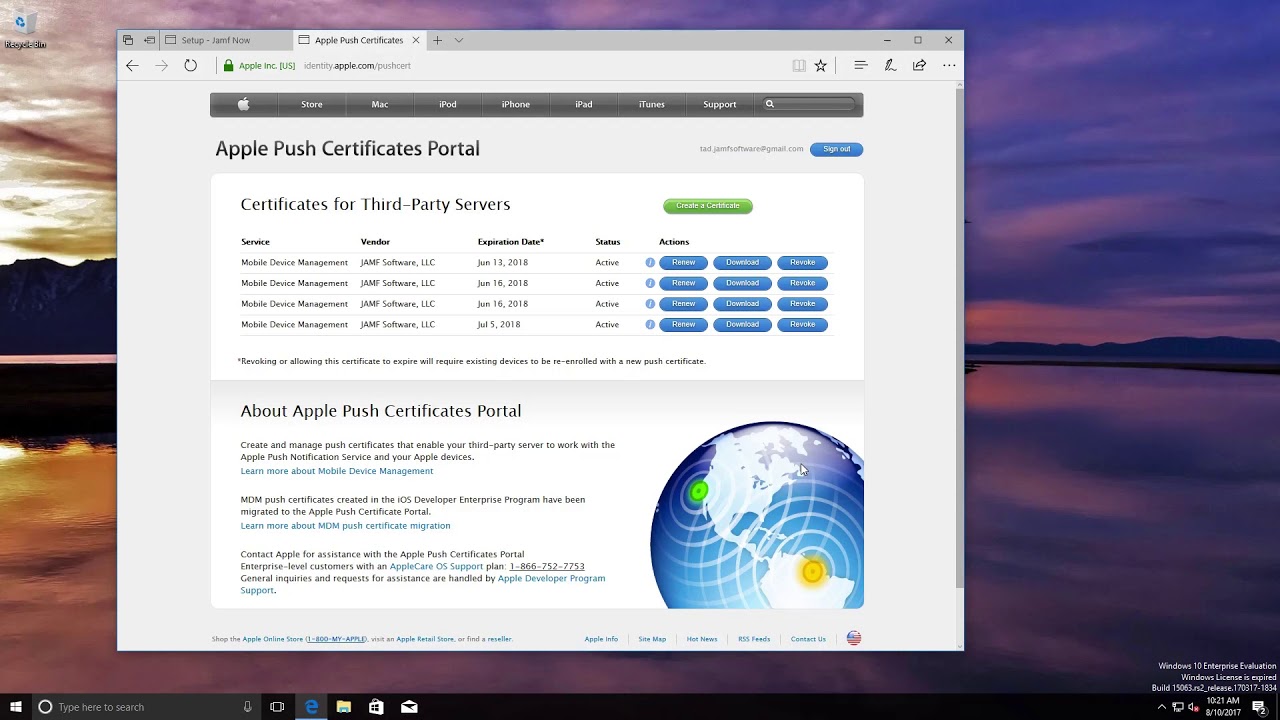
Task: Open Store in Apple navbar
Action: click(x=312, y=104)
